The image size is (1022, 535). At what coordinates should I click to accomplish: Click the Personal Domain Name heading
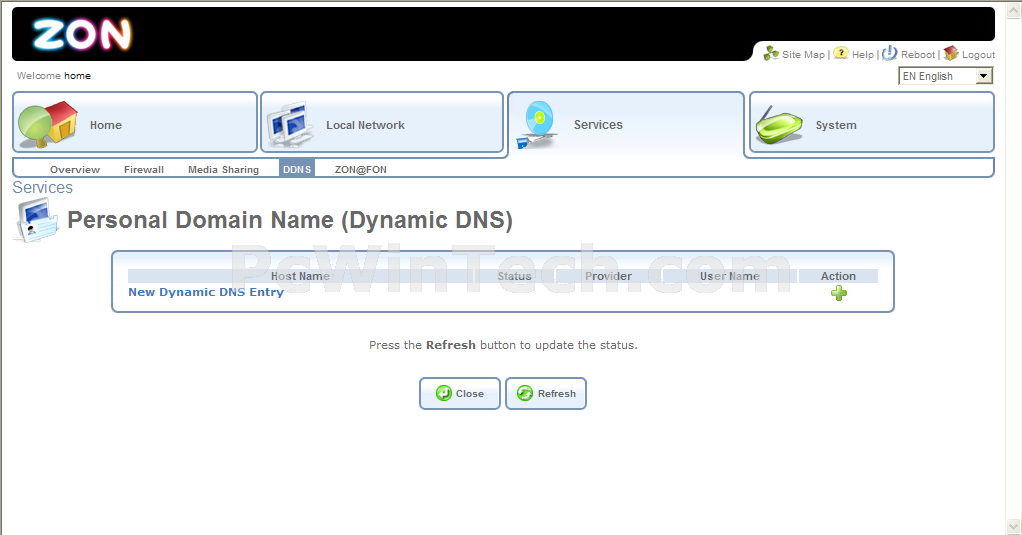[290, 220]
